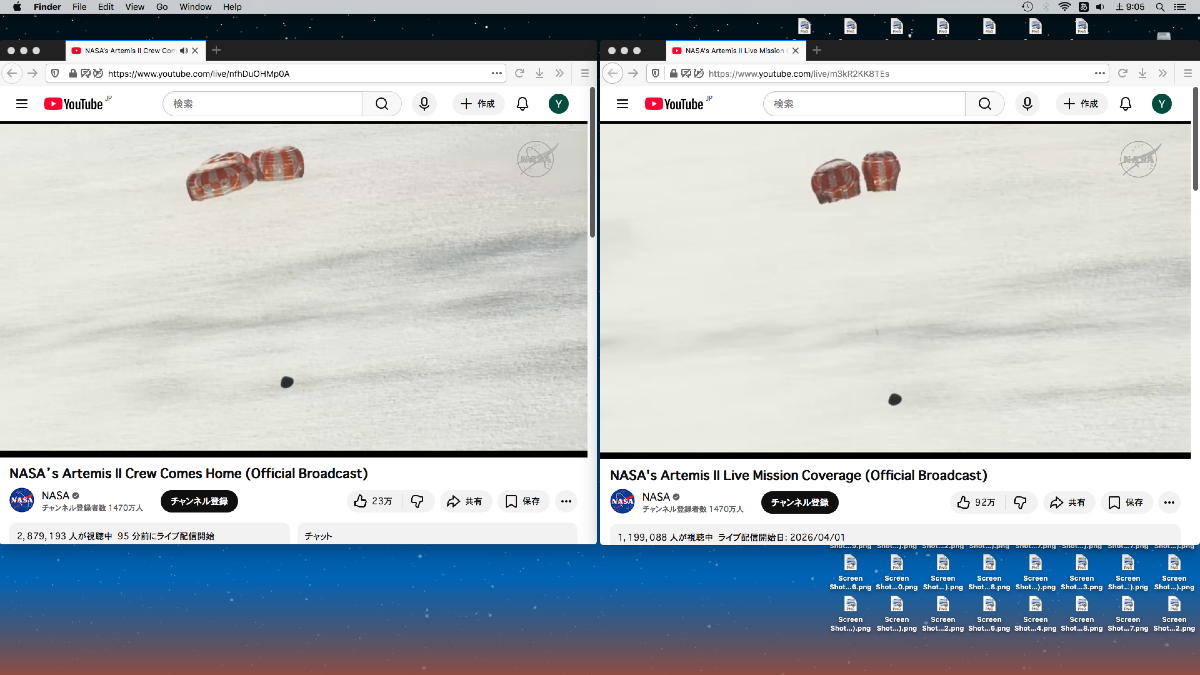This screenshot has width=1200, height=675.
Task: Open View menu in menu bar
Action: (135, 7)
